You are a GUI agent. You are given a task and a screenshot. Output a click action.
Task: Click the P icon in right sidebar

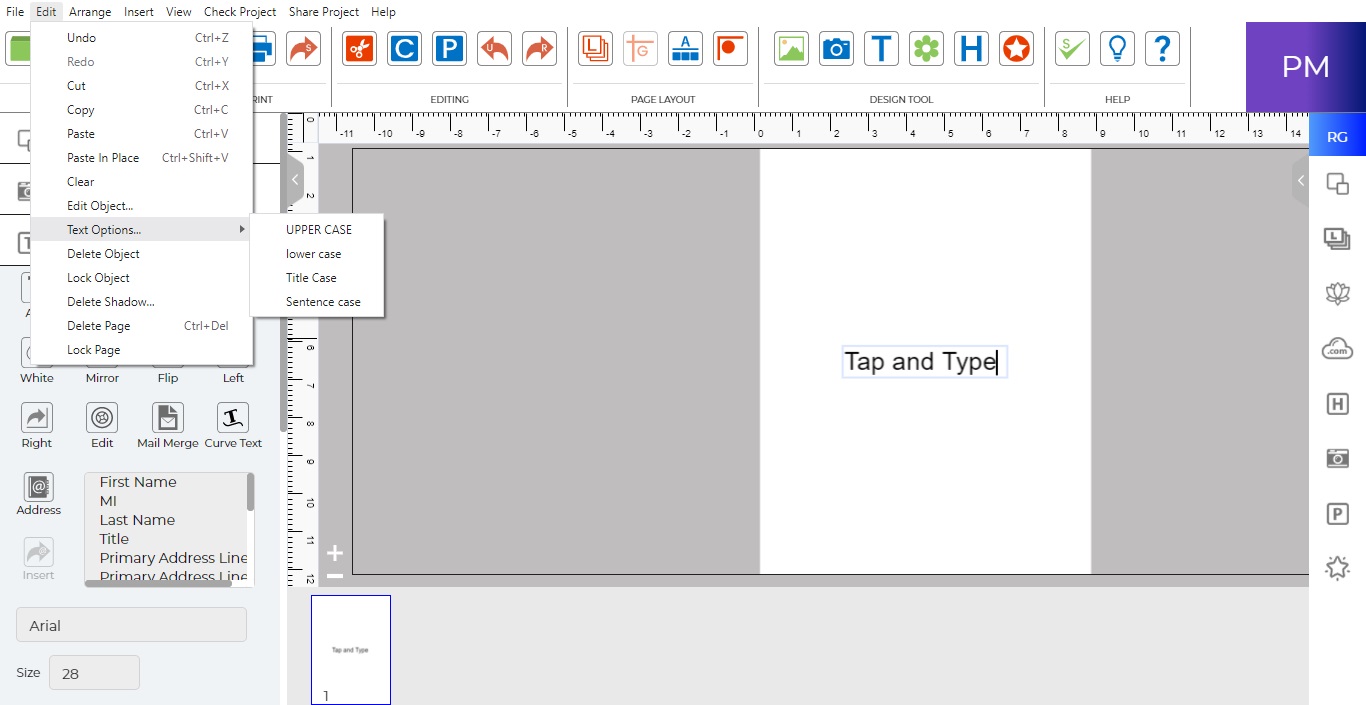tap(1337, 514)
